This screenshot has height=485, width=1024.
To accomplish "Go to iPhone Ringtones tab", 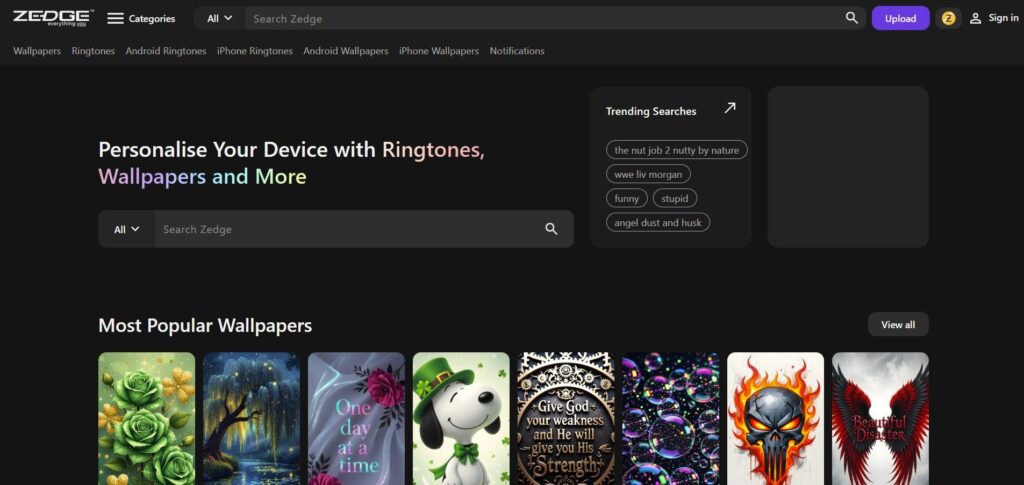I will (x=254, y=51).
